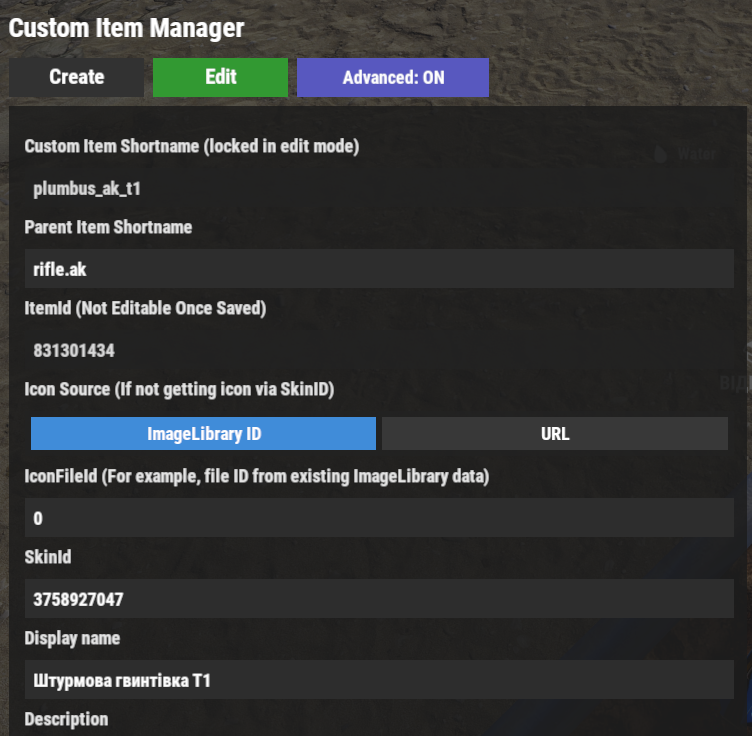Click the IconFileId label text
The height and width of the screenshot is (736, 752).
[x=257, y=477]
